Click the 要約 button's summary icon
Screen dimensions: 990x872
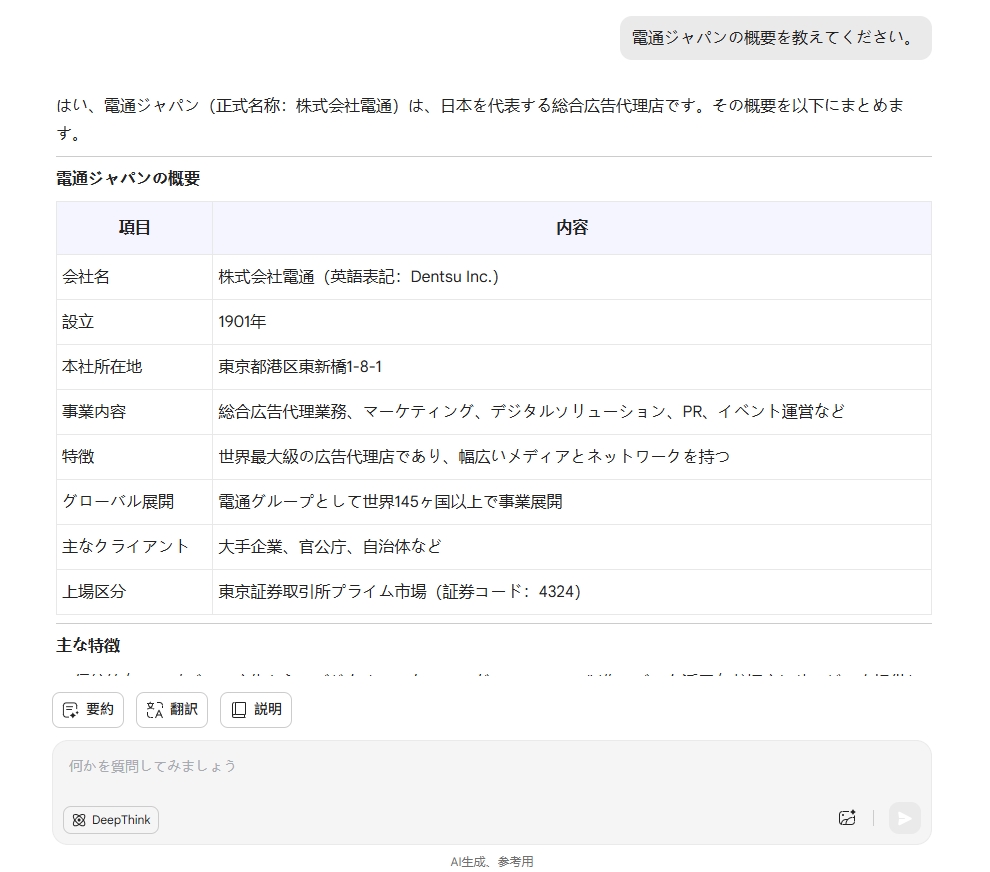point(71,710)
